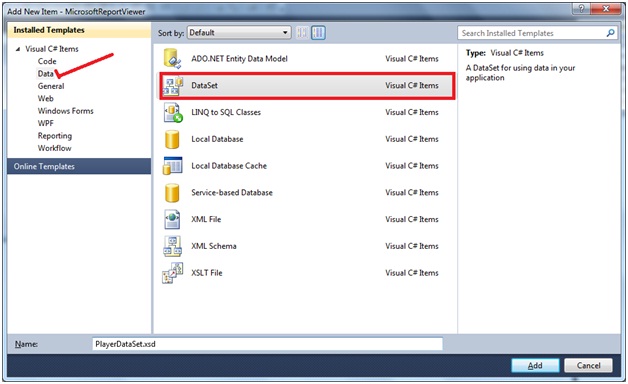Select the Local Database label
The image size is (628, 384).
[217, 139]
